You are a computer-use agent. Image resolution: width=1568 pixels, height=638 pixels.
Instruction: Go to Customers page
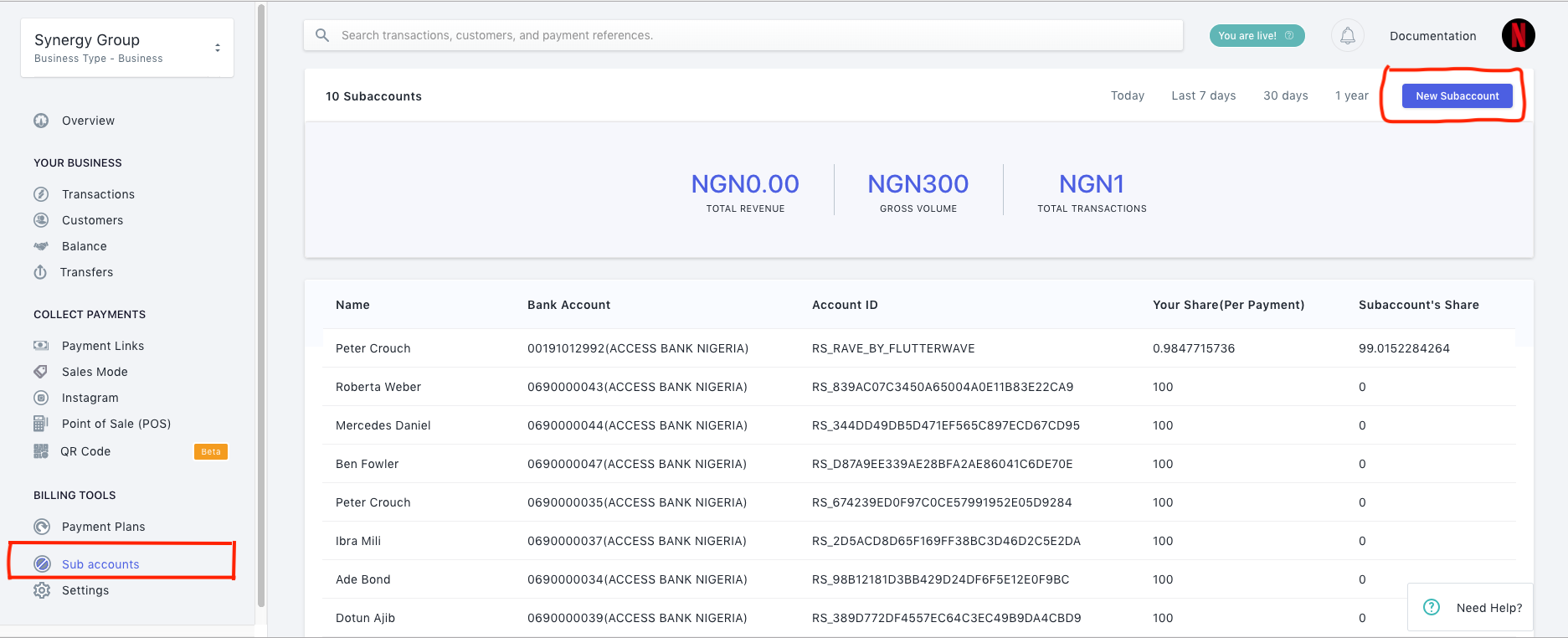(x=92, y=220)
